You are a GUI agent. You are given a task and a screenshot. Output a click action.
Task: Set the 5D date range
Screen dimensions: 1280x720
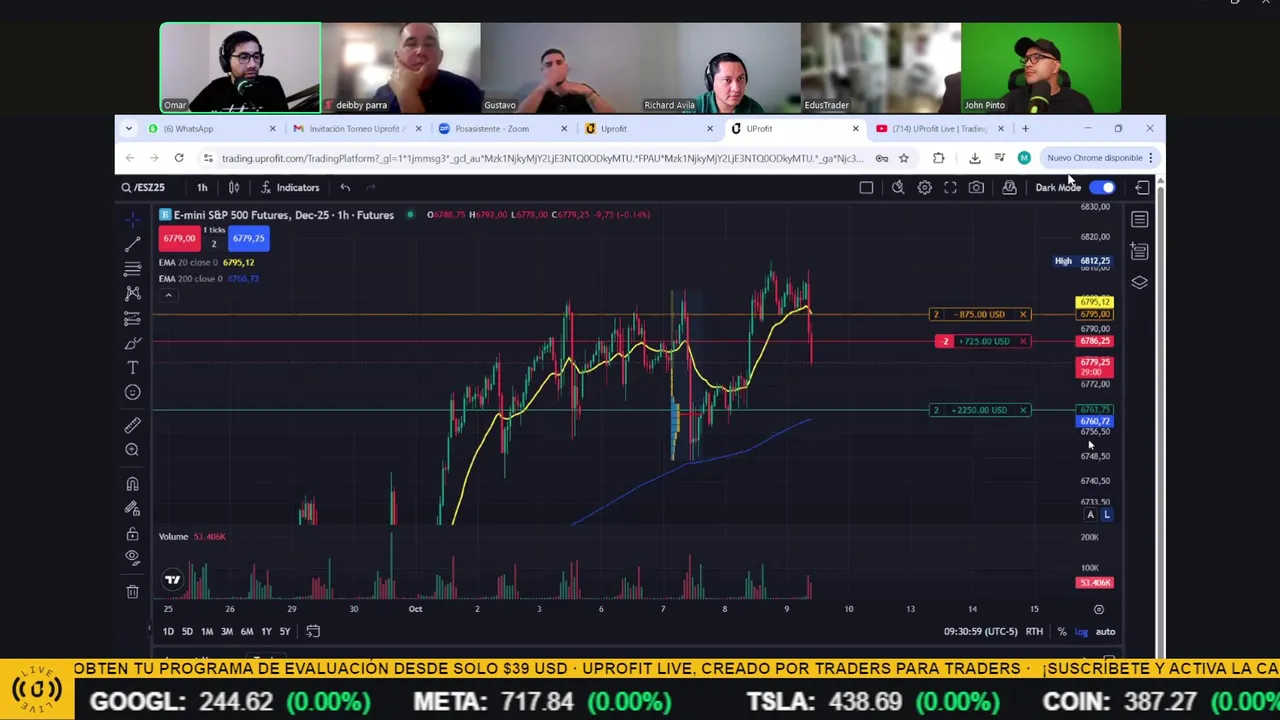pos(187,631)
